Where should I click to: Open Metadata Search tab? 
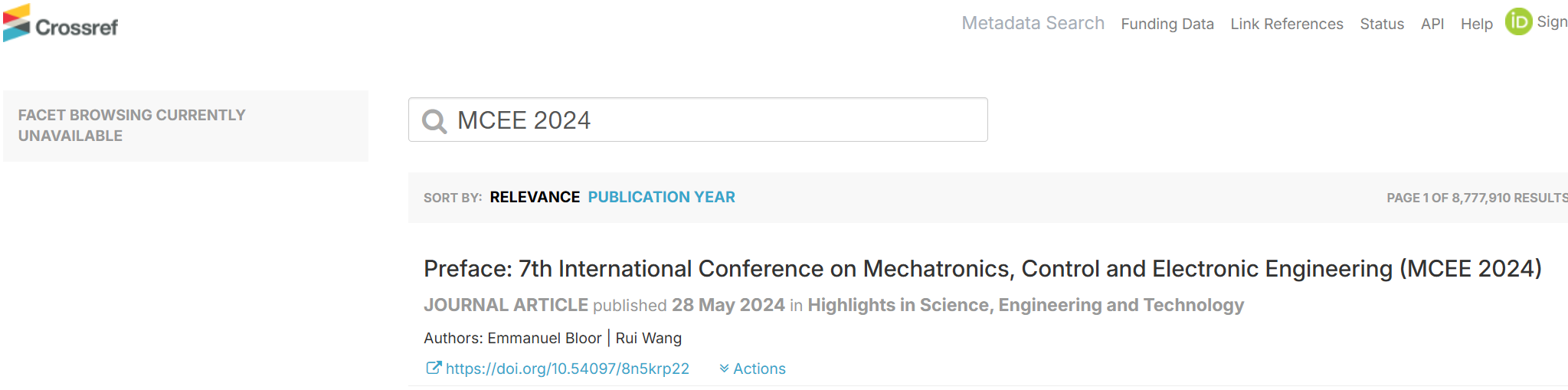point(1033,23)
